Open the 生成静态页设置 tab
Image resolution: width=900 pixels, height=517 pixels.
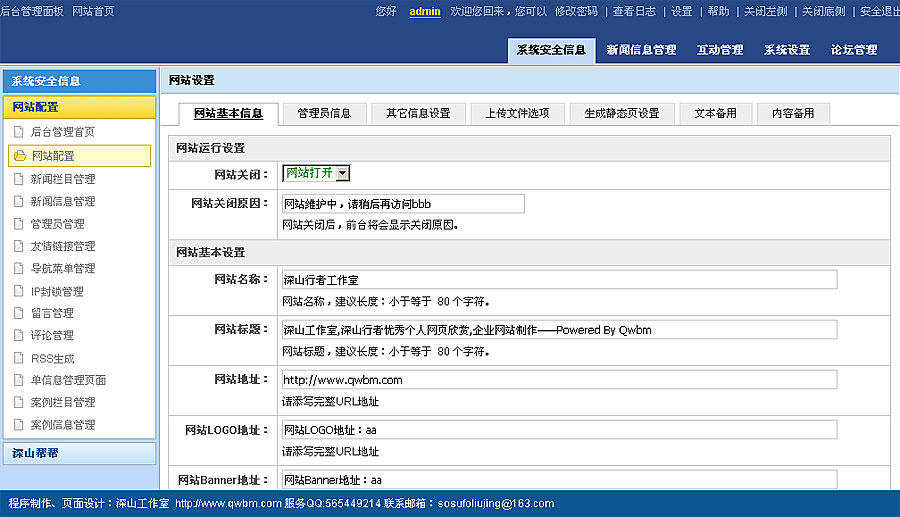tap(621, 113)
